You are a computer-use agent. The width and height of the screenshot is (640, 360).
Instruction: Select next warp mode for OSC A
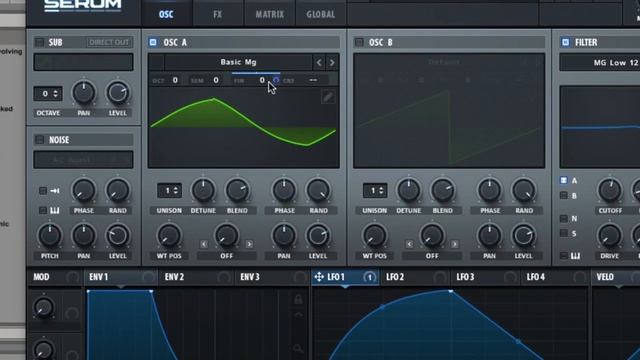click(x=249, y=244)
